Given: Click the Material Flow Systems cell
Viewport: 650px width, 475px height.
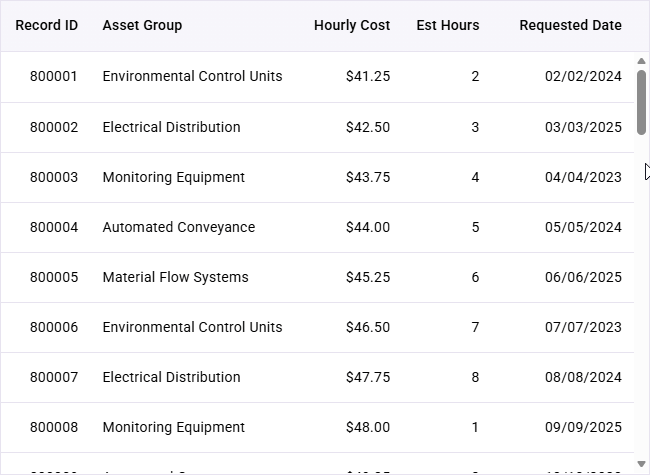Looking at the screenshot, I should [x=175, y=277].
